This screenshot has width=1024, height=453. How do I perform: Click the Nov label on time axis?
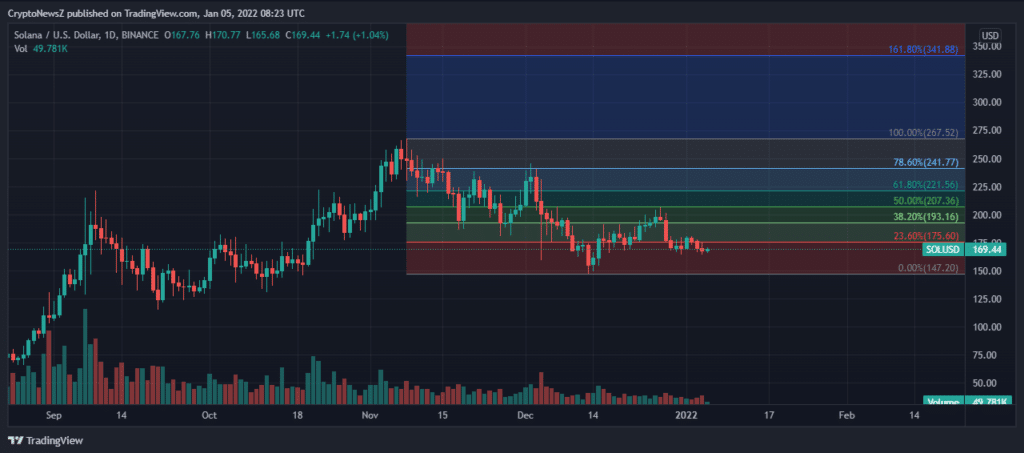tap(370, 414)
